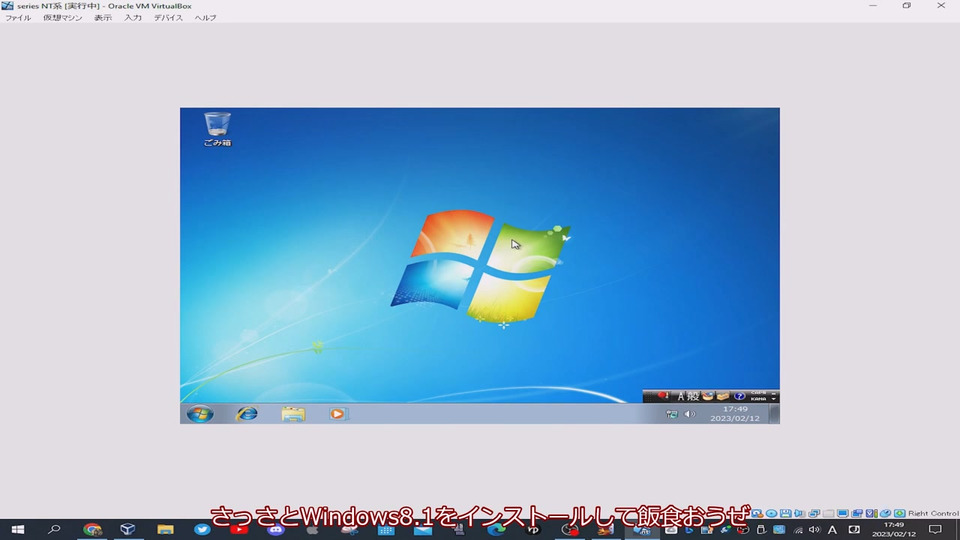Open language bar options arrow
This screenshot has height=540, width=960.
coord(774,399)
